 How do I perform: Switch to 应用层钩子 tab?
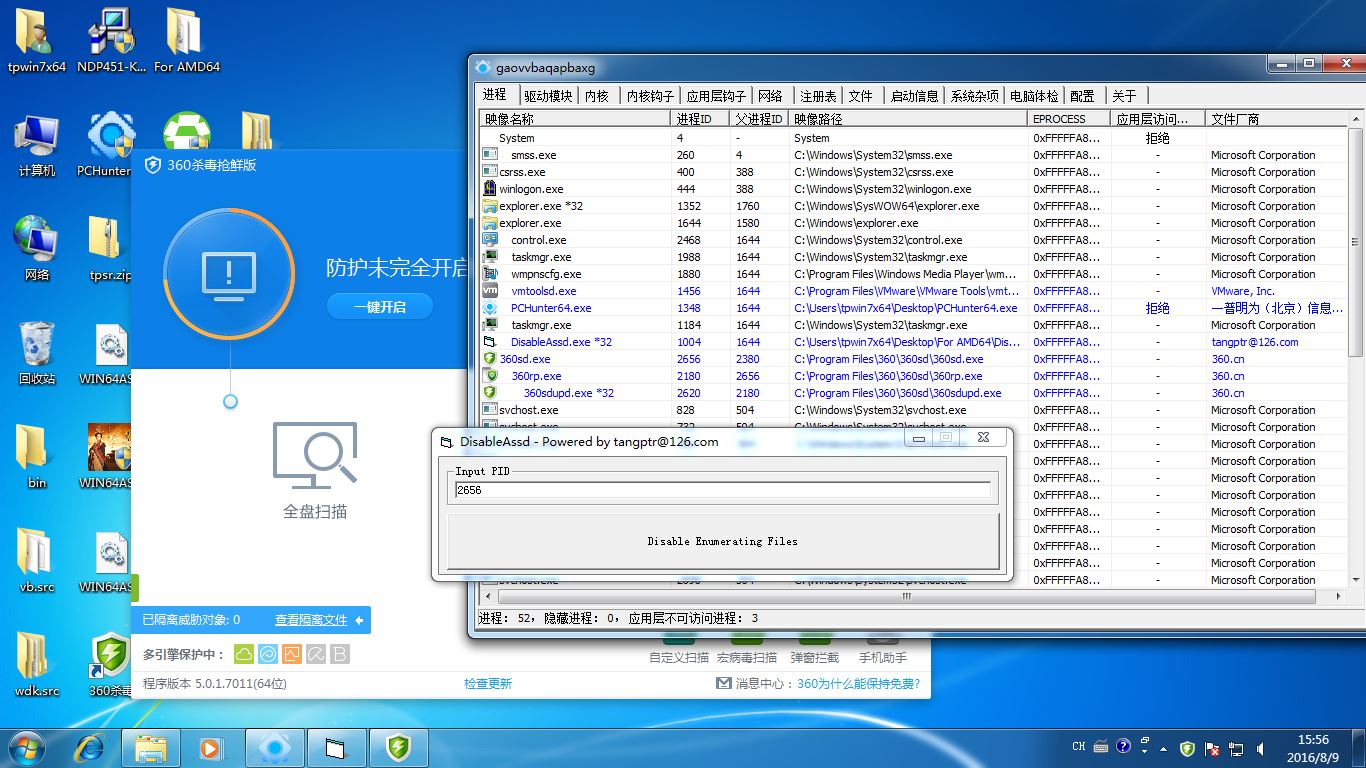(x=716, y=96)
